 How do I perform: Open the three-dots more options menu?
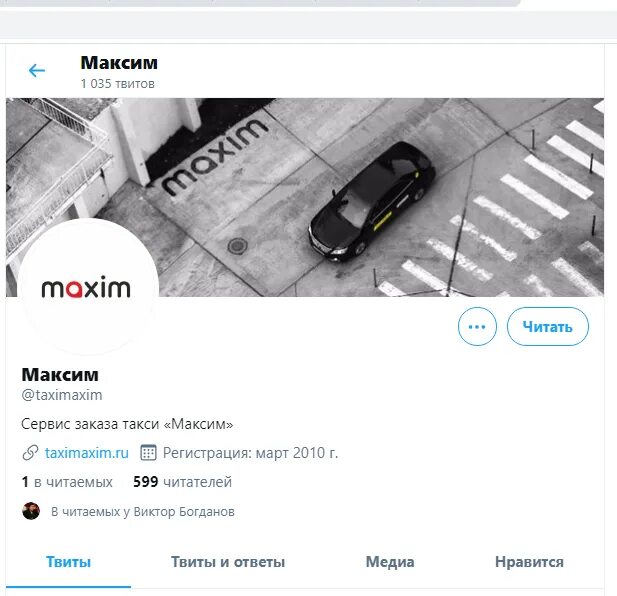477,327
